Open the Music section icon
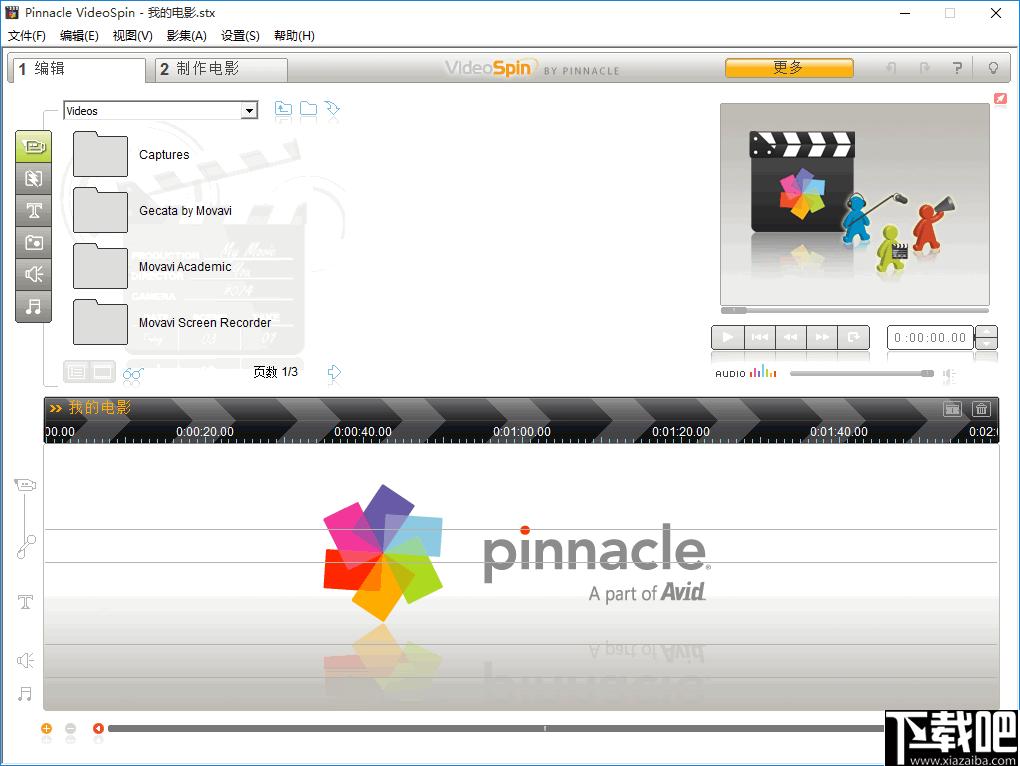The width and height of the screenshot is (1020, 766). [33, 306]
